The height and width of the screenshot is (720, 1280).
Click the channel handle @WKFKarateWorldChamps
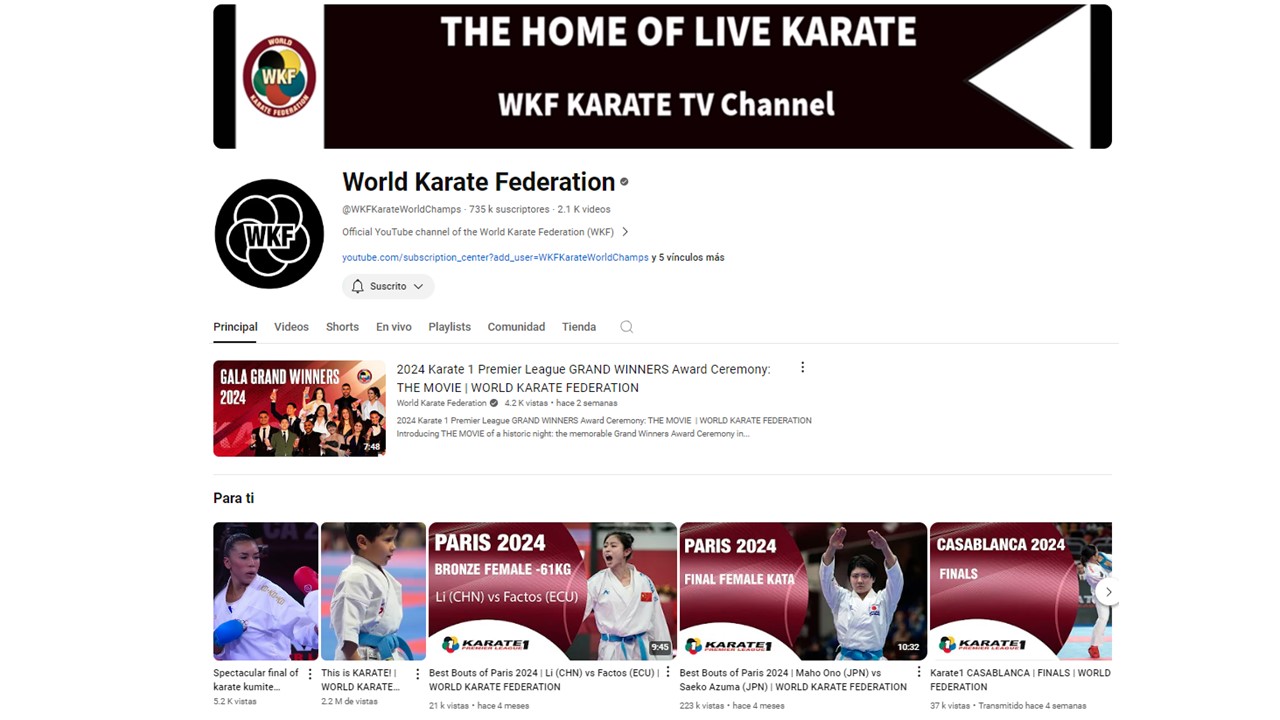(x=402, y=209)
